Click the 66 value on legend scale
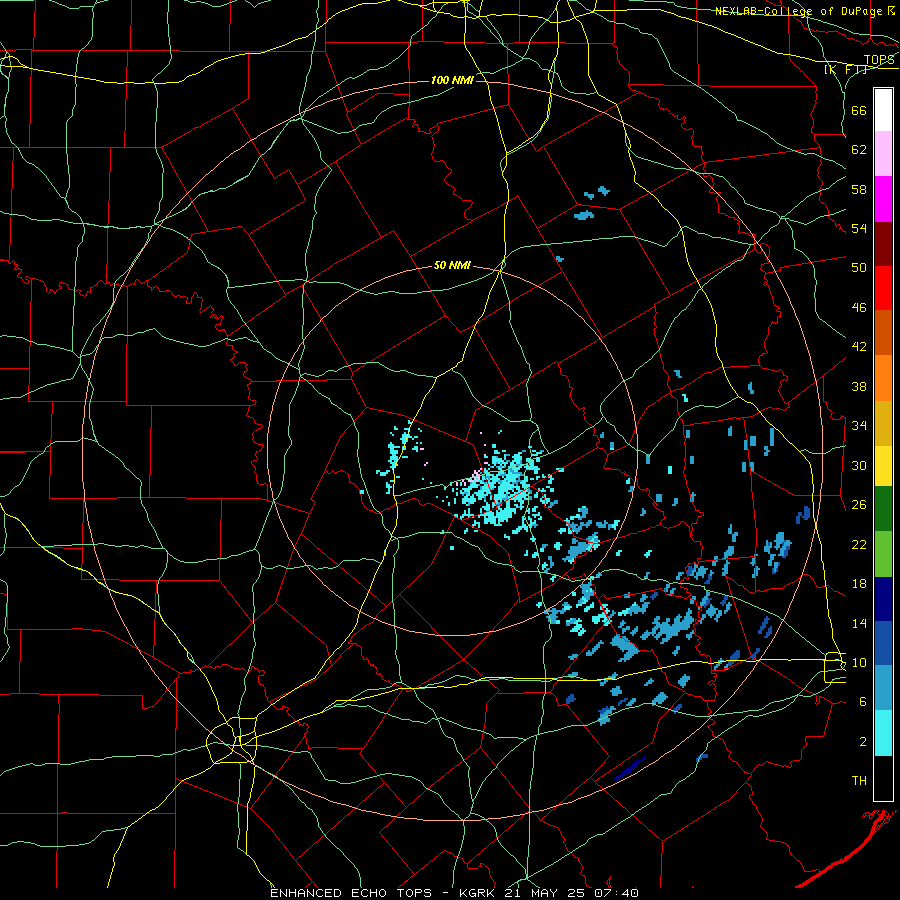Viewport: 900px width, 900px height. pos(859,110)
